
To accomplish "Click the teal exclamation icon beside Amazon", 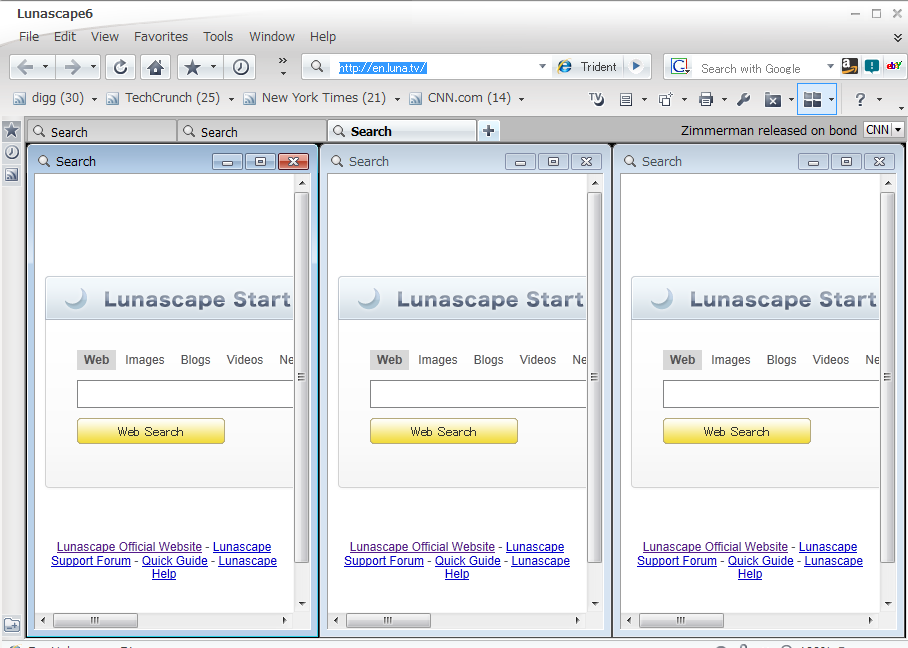I will click(872, 66).
